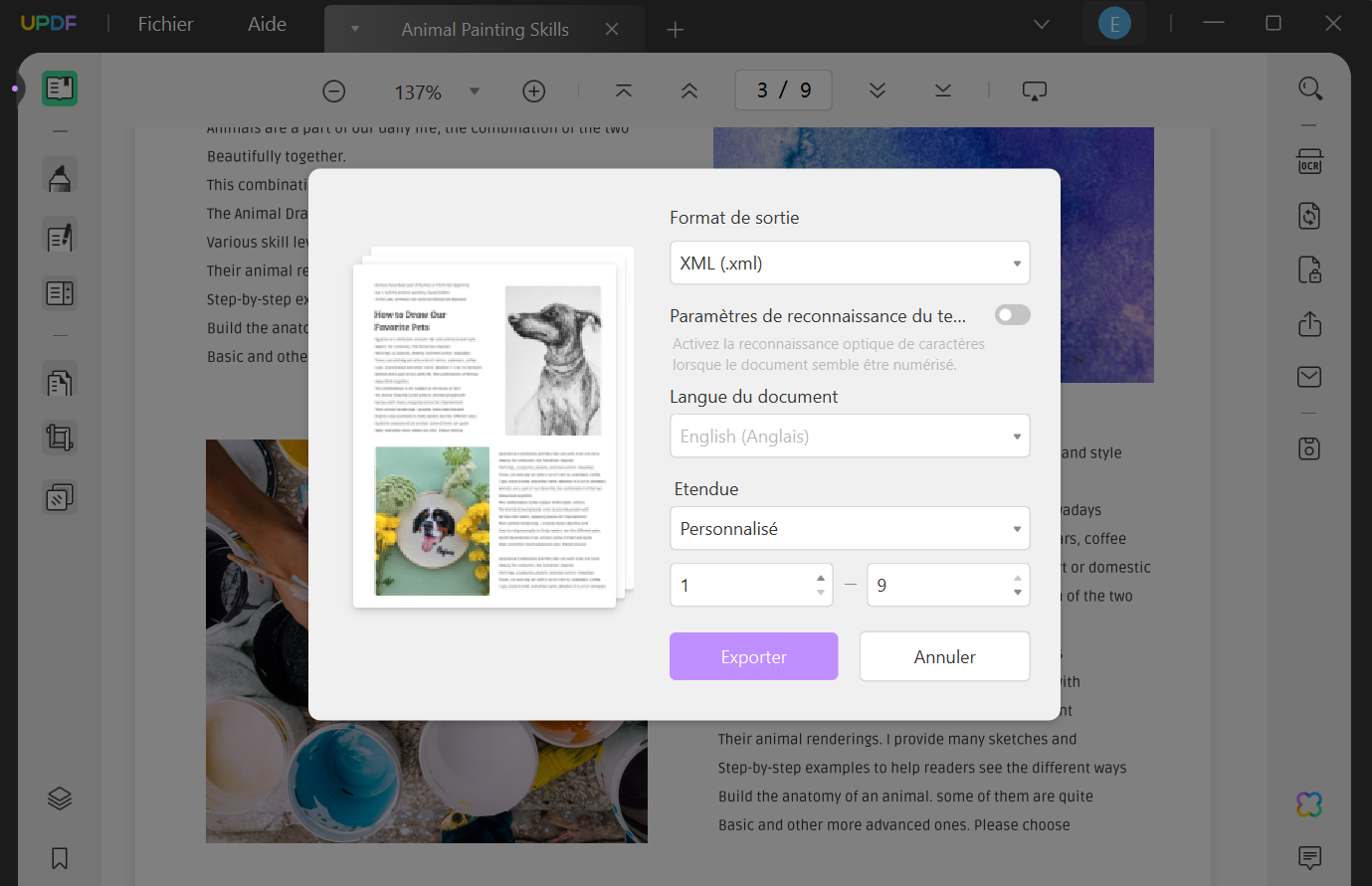Open the Bookmark panel at bottom left

(59, 857)
